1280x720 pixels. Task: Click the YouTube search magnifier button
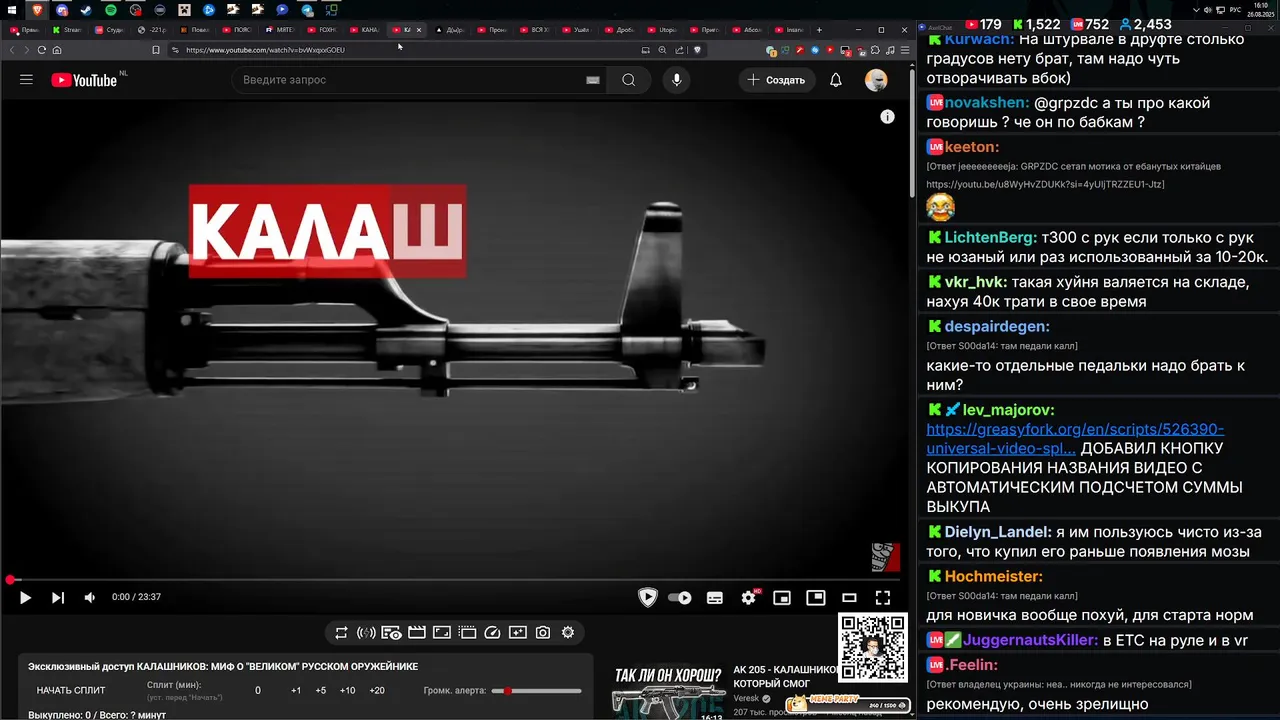point(628,80)
